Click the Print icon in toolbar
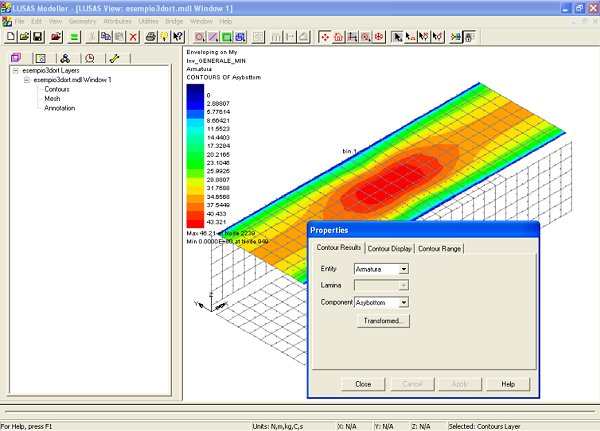 pyautogui.click(x=150, y=37)
